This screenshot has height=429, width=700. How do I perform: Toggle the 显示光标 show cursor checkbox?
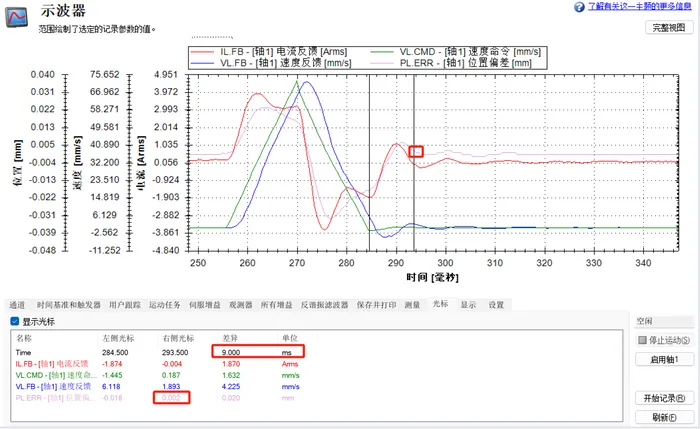click(14, 321)
